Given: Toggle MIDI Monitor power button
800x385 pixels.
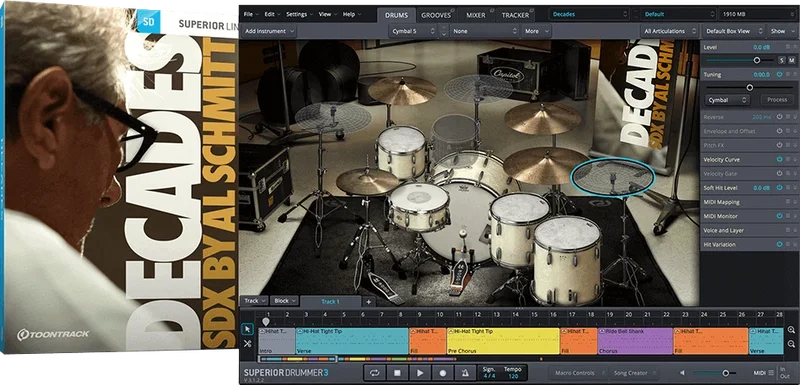Looking at the screenshot, I should pos(780,216).
